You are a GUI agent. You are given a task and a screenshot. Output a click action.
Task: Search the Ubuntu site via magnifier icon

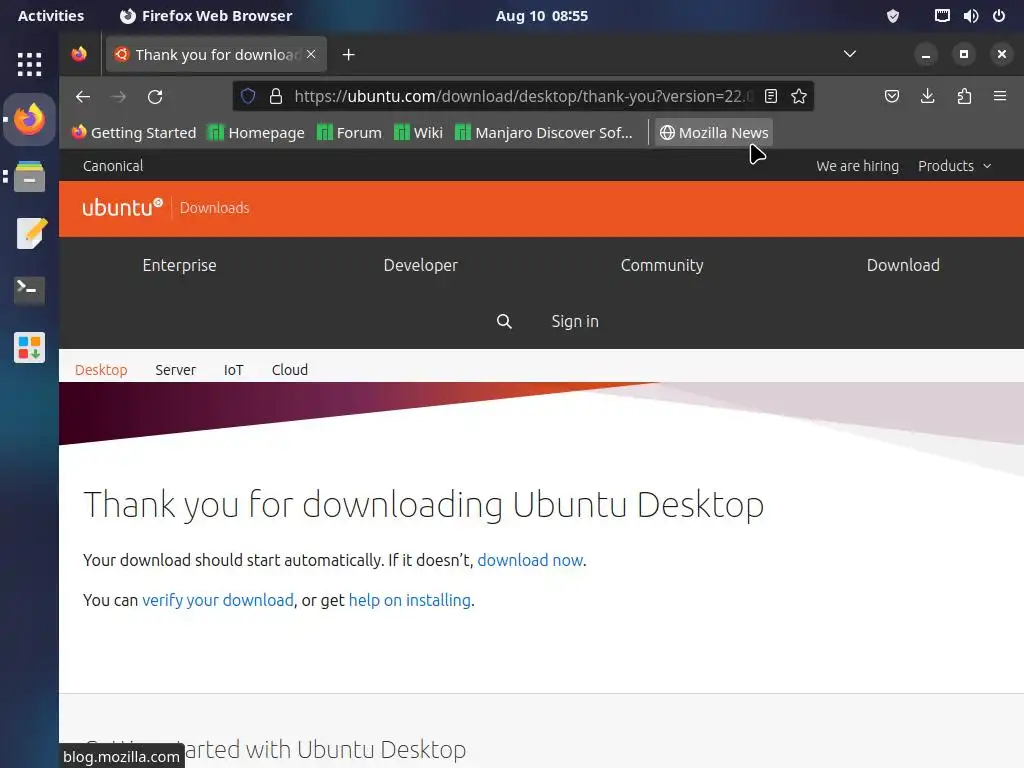(x=504, y=321)
